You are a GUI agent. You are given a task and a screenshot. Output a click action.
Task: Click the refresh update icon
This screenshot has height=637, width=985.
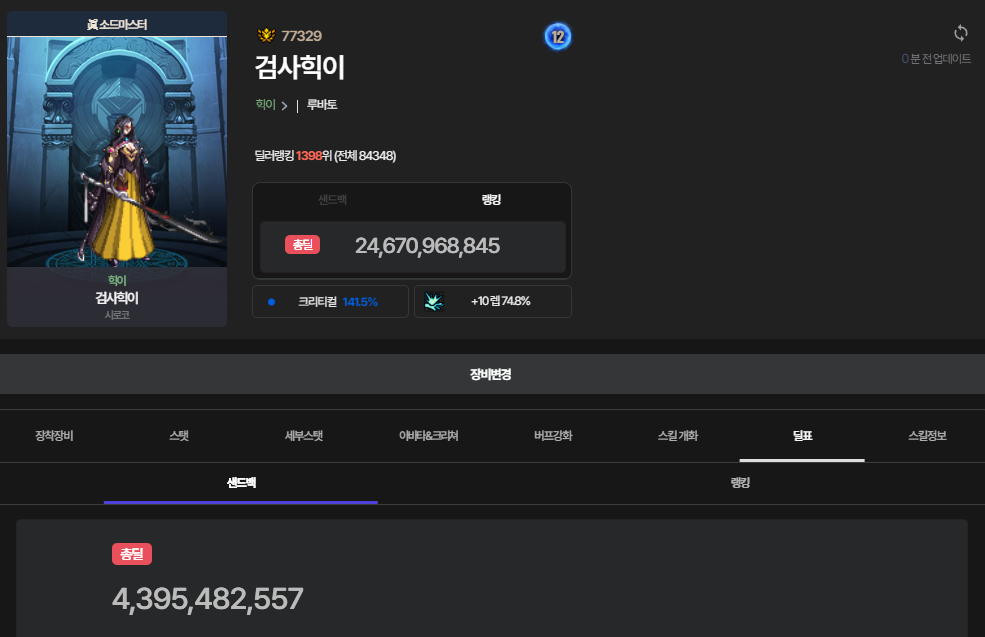961,33
